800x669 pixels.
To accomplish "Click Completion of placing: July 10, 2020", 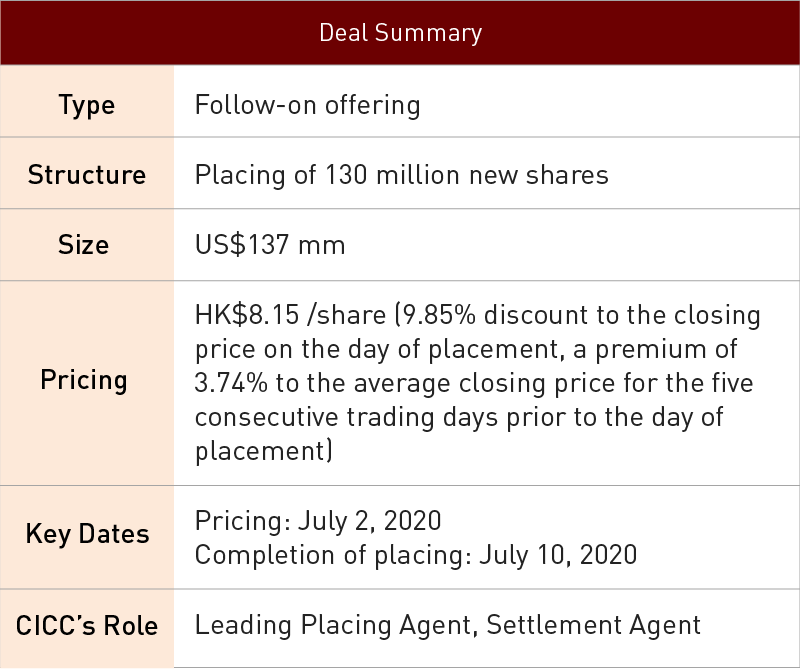I will click(415, 554).
